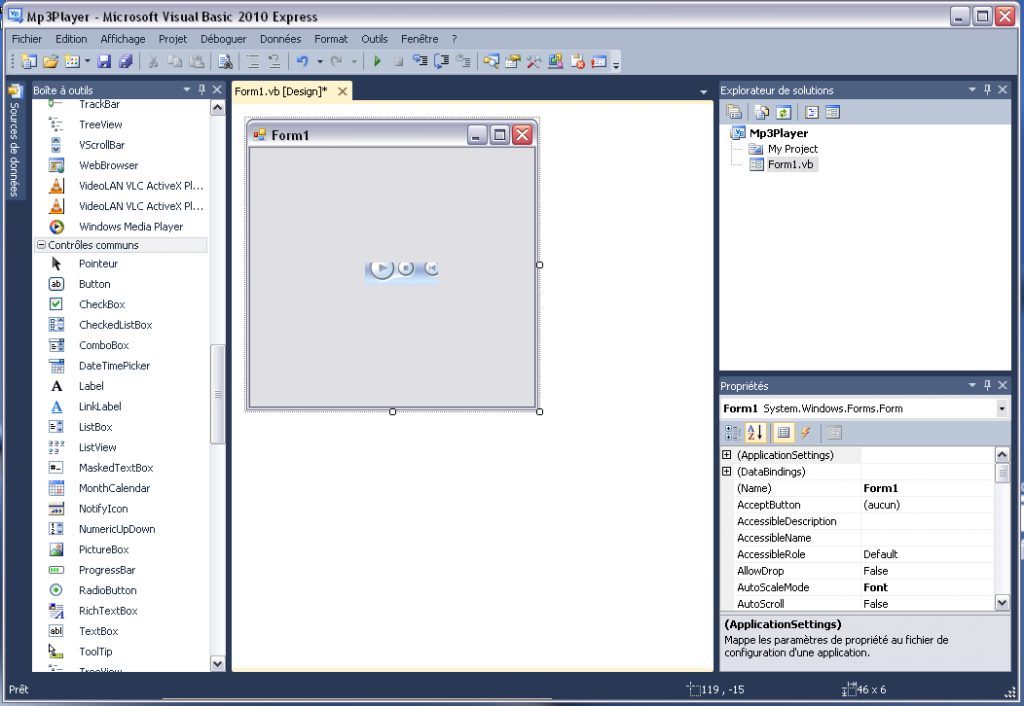Viewport: 1024px width, 706px height.
Task: Open the Fichier menu
Action: click(27, 39)
